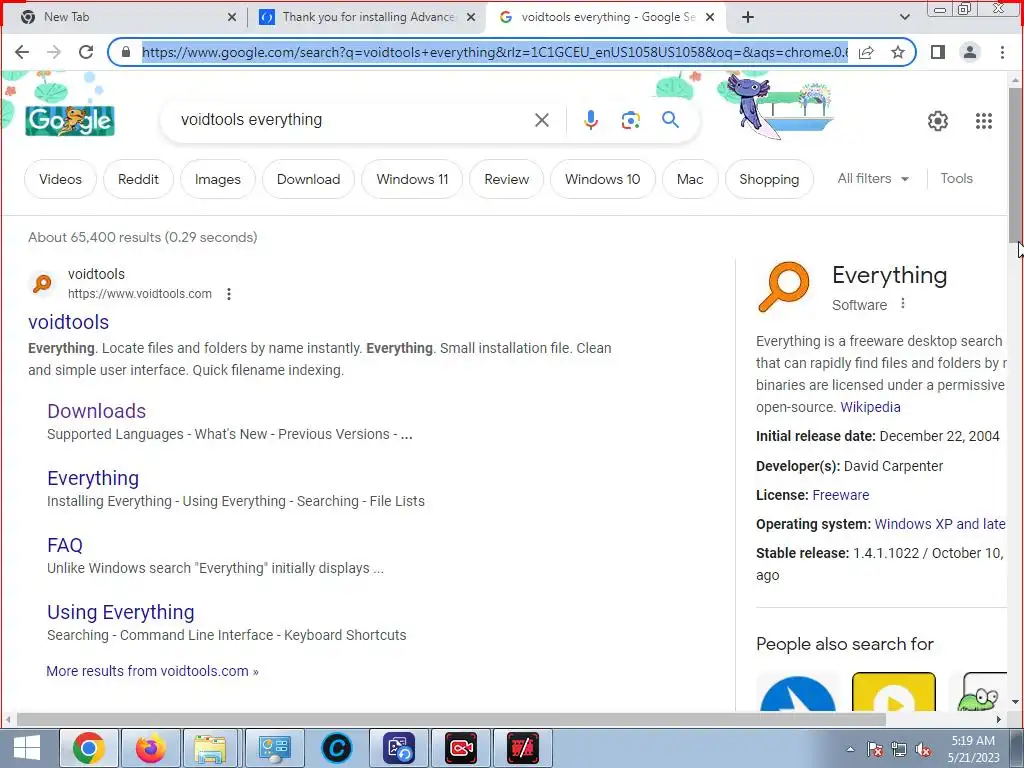Open more options next to voidtools.com URL
The height and width of the screenshot is (768, 1024).
pyautogui.click(x=229, y=294)
